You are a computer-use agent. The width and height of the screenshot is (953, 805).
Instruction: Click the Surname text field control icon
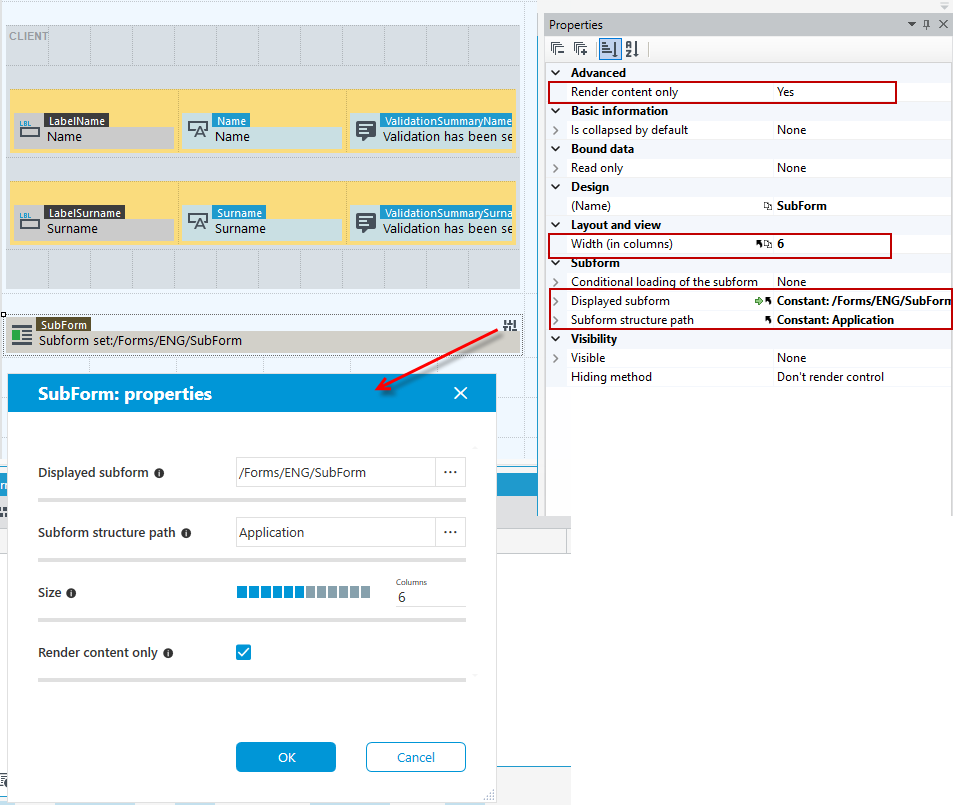(198, 220)
